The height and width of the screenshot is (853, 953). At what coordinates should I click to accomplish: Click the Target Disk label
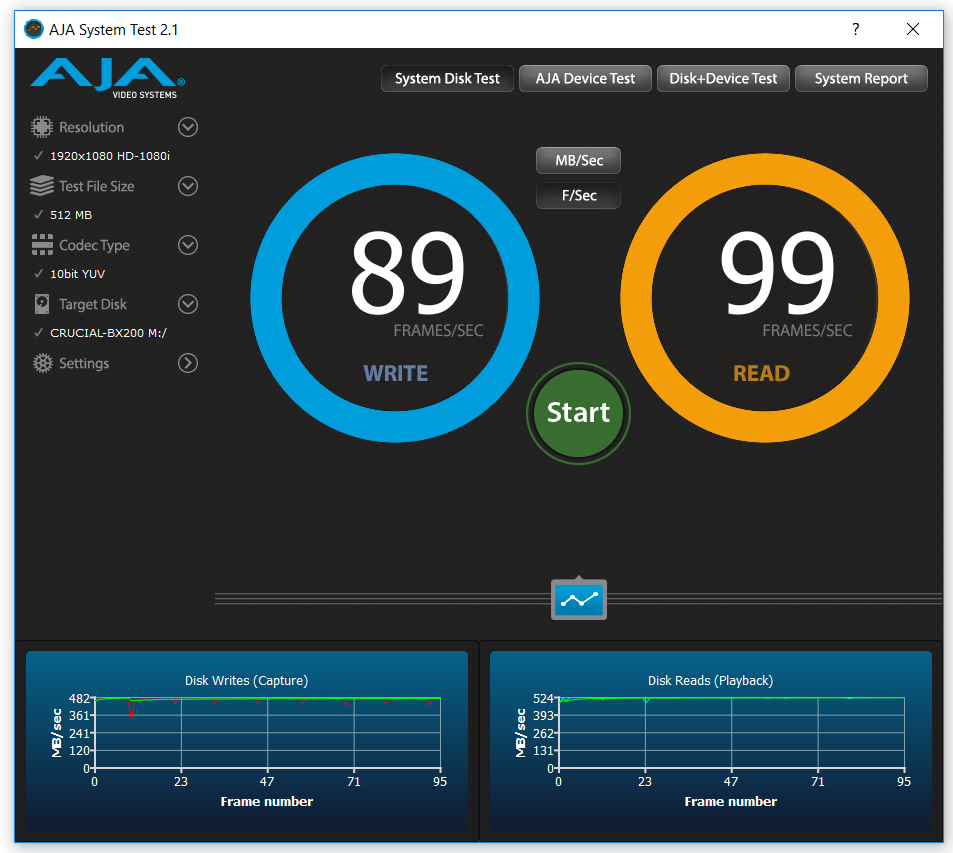92,304
